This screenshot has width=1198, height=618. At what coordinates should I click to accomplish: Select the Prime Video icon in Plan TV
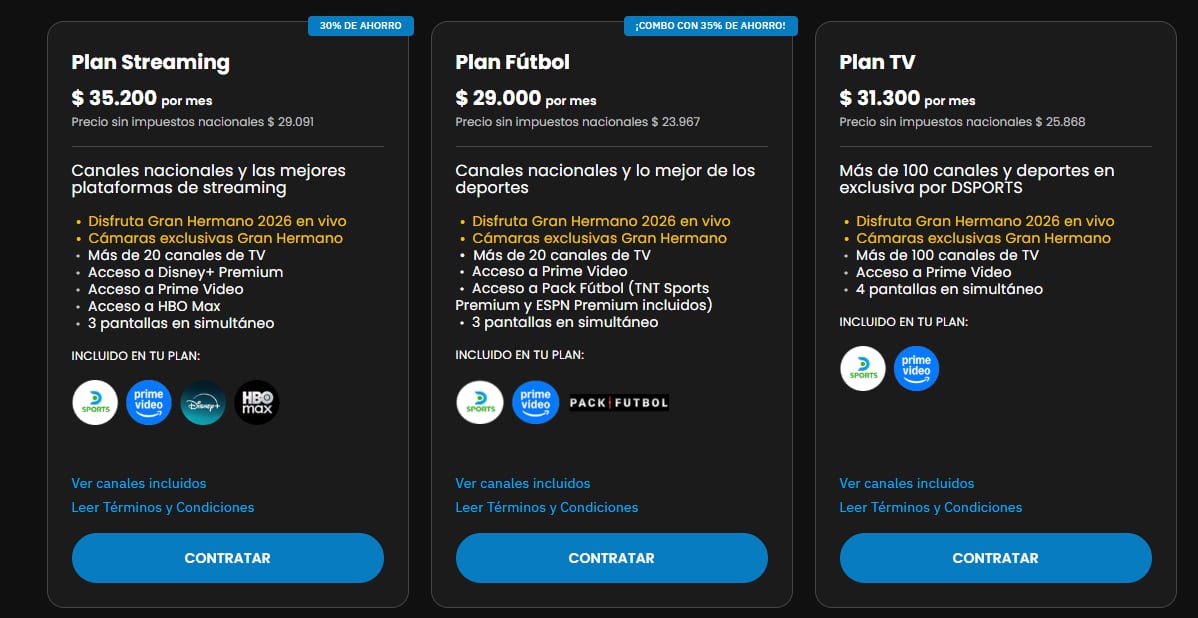coord(916,368)
